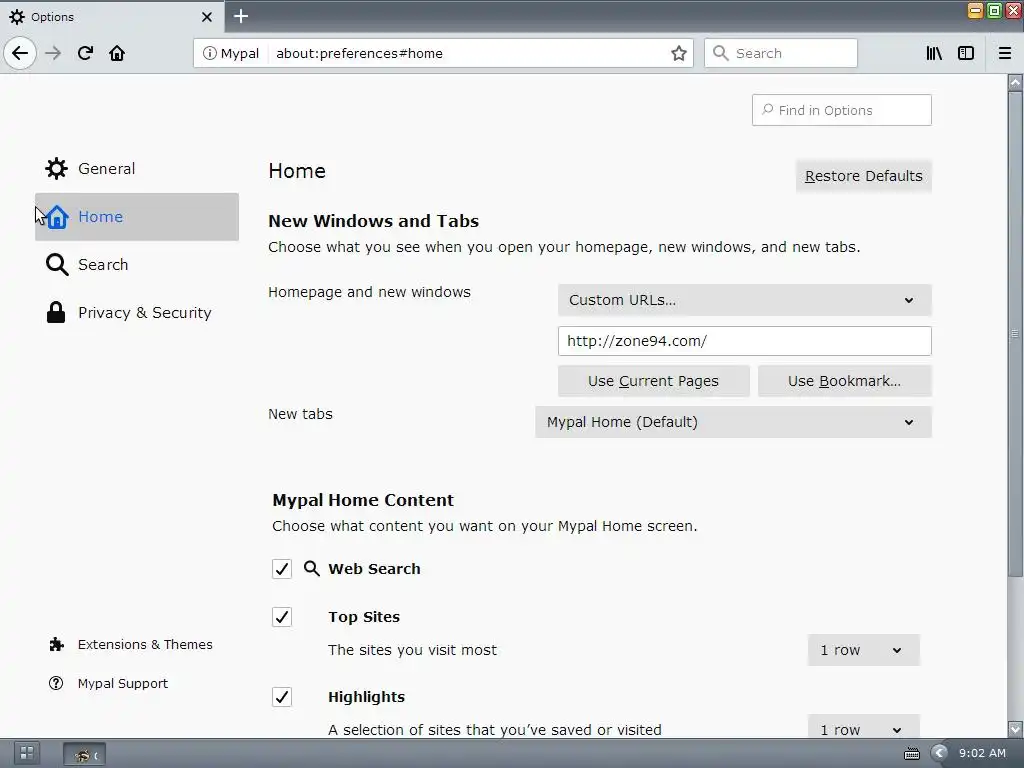Open the Mypal Support link

[123, 683]
